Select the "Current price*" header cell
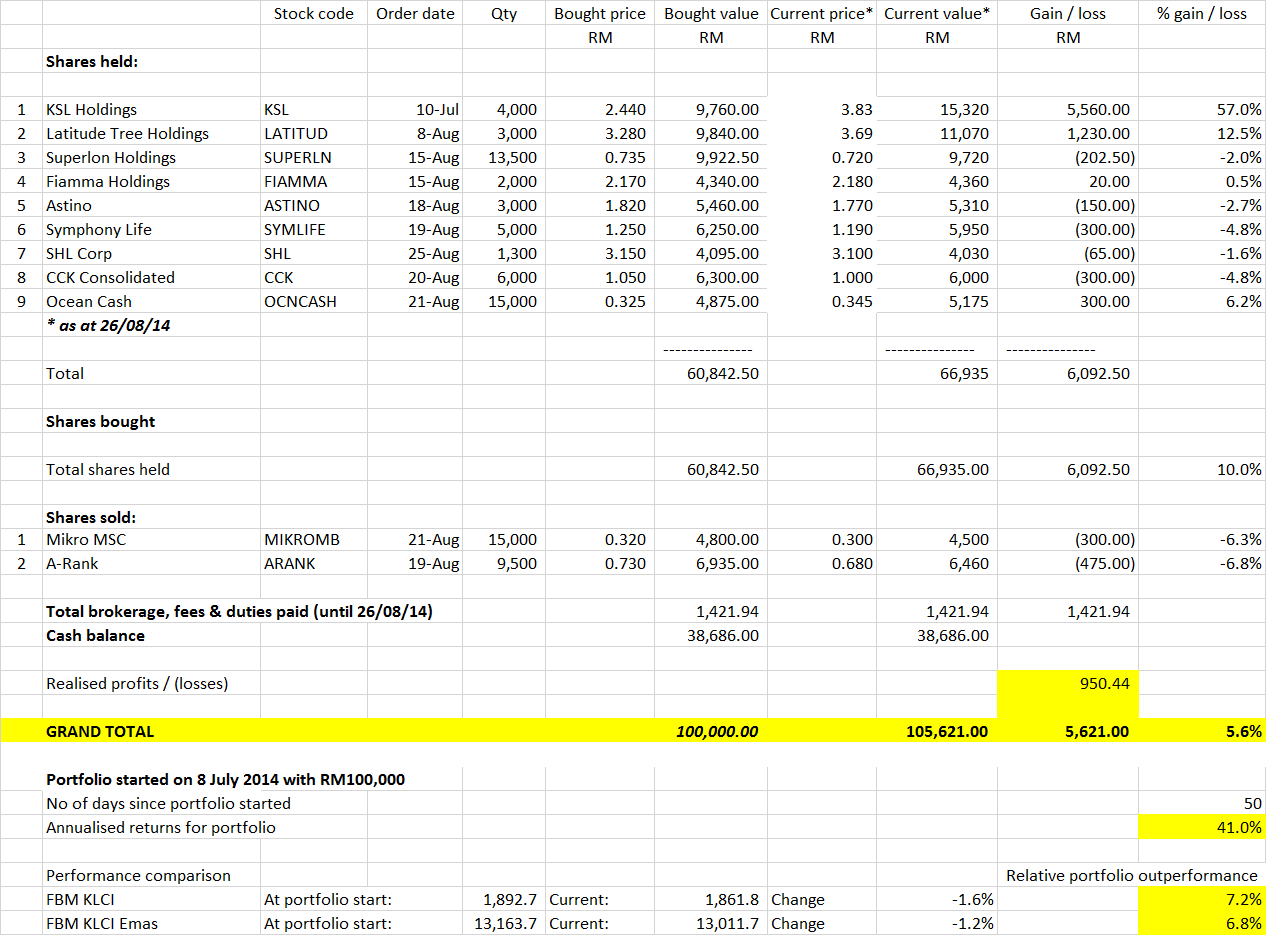The image size is (1266, 935). (822, 14)
